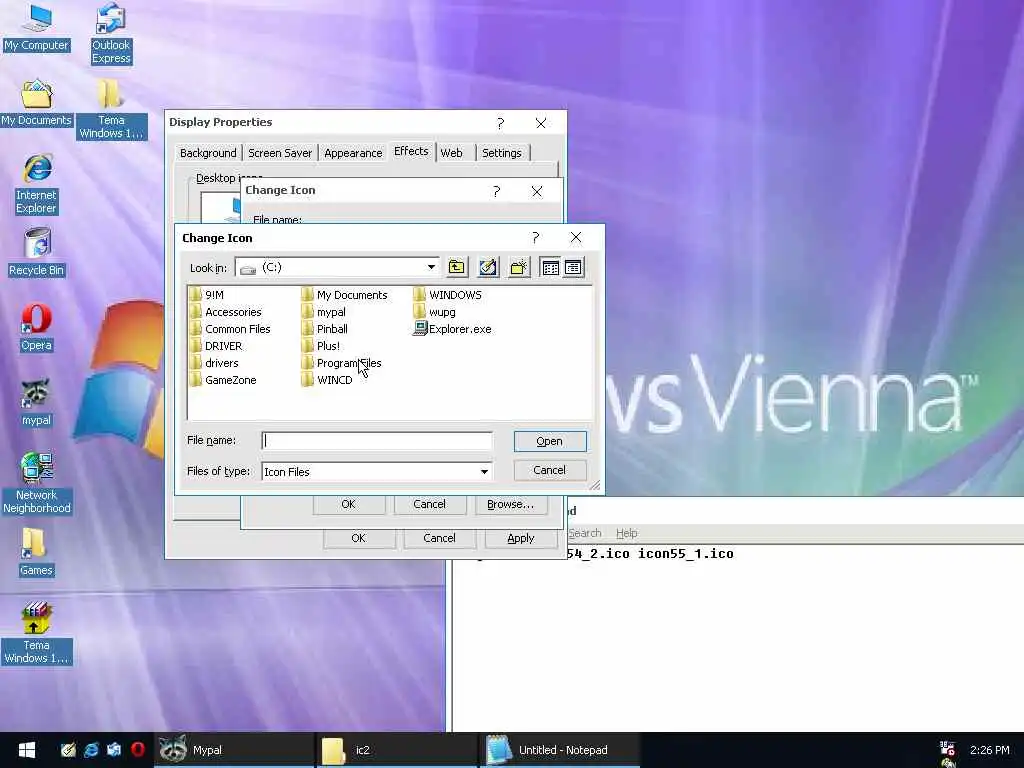This screenshot has width=1024, height=768.
Task: Click the File name text field
Action: pyautogui.click(x=377, y=441)
